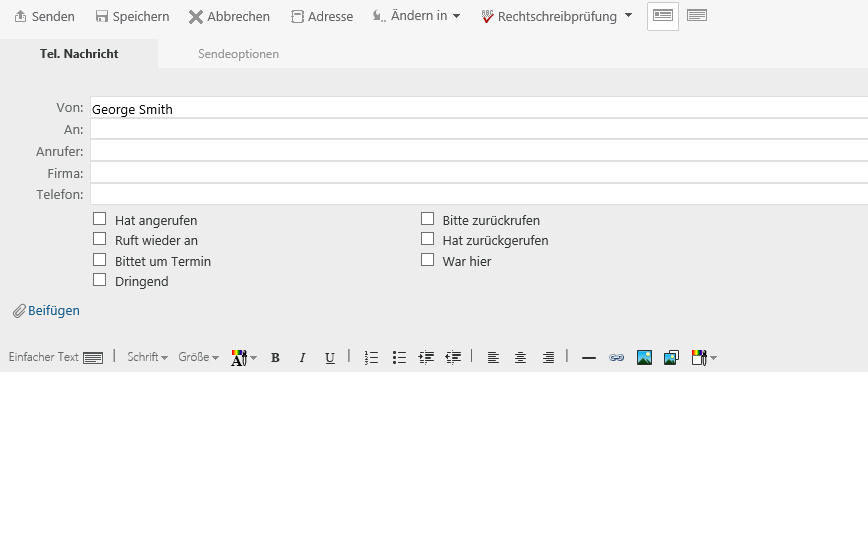Image resolution: width=868 pixels, height=541 pixels.
Task: Check the War hier box
Action: pos(427,260)
